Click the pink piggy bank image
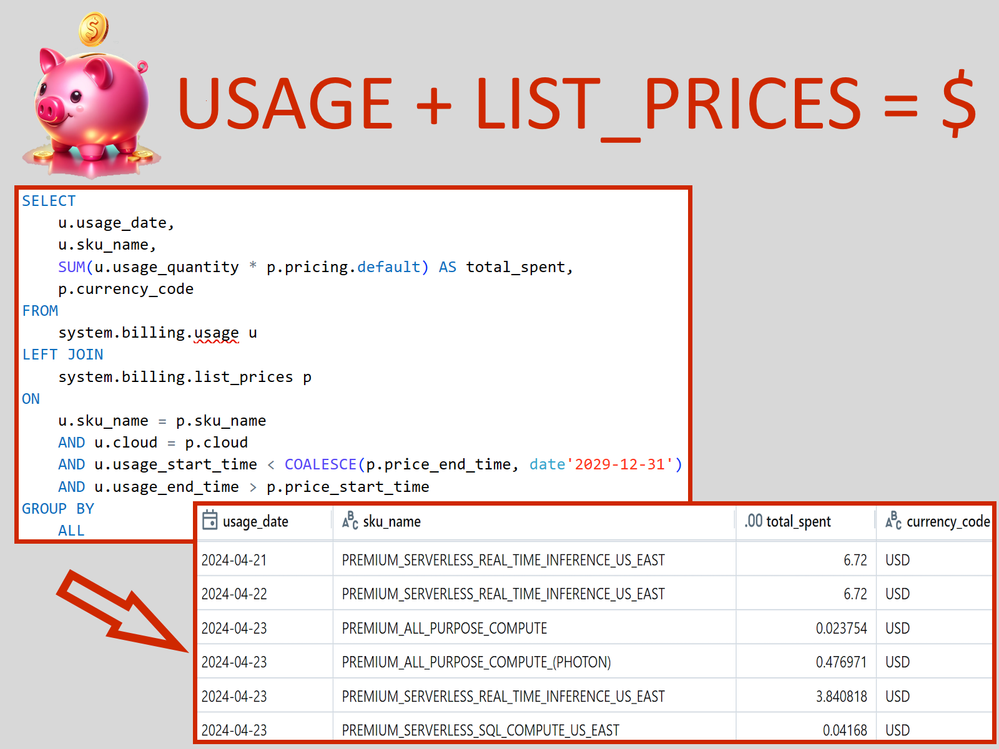 coord(90,110)
